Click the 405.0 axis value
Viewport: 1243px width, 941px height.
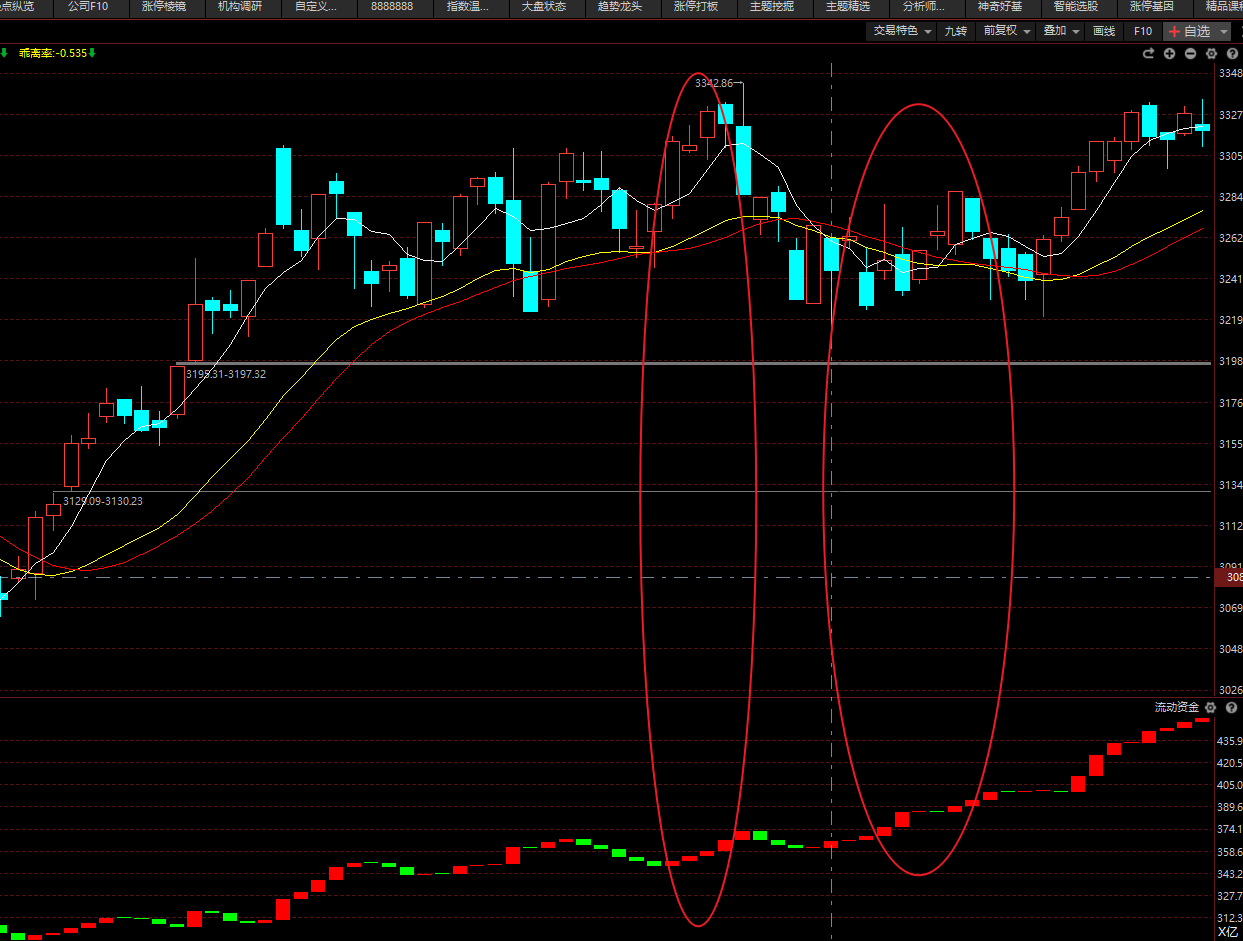1229,785
